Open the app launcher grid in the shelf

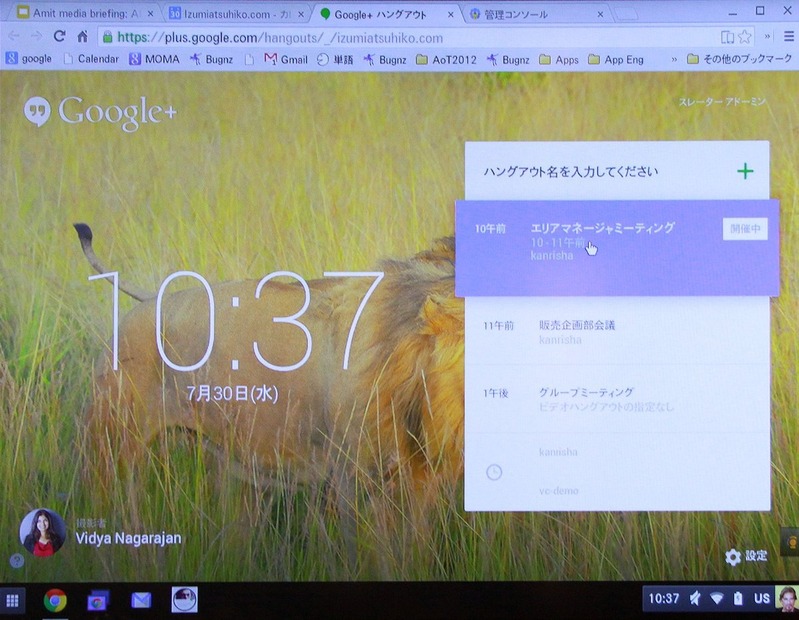pos(12,601)
